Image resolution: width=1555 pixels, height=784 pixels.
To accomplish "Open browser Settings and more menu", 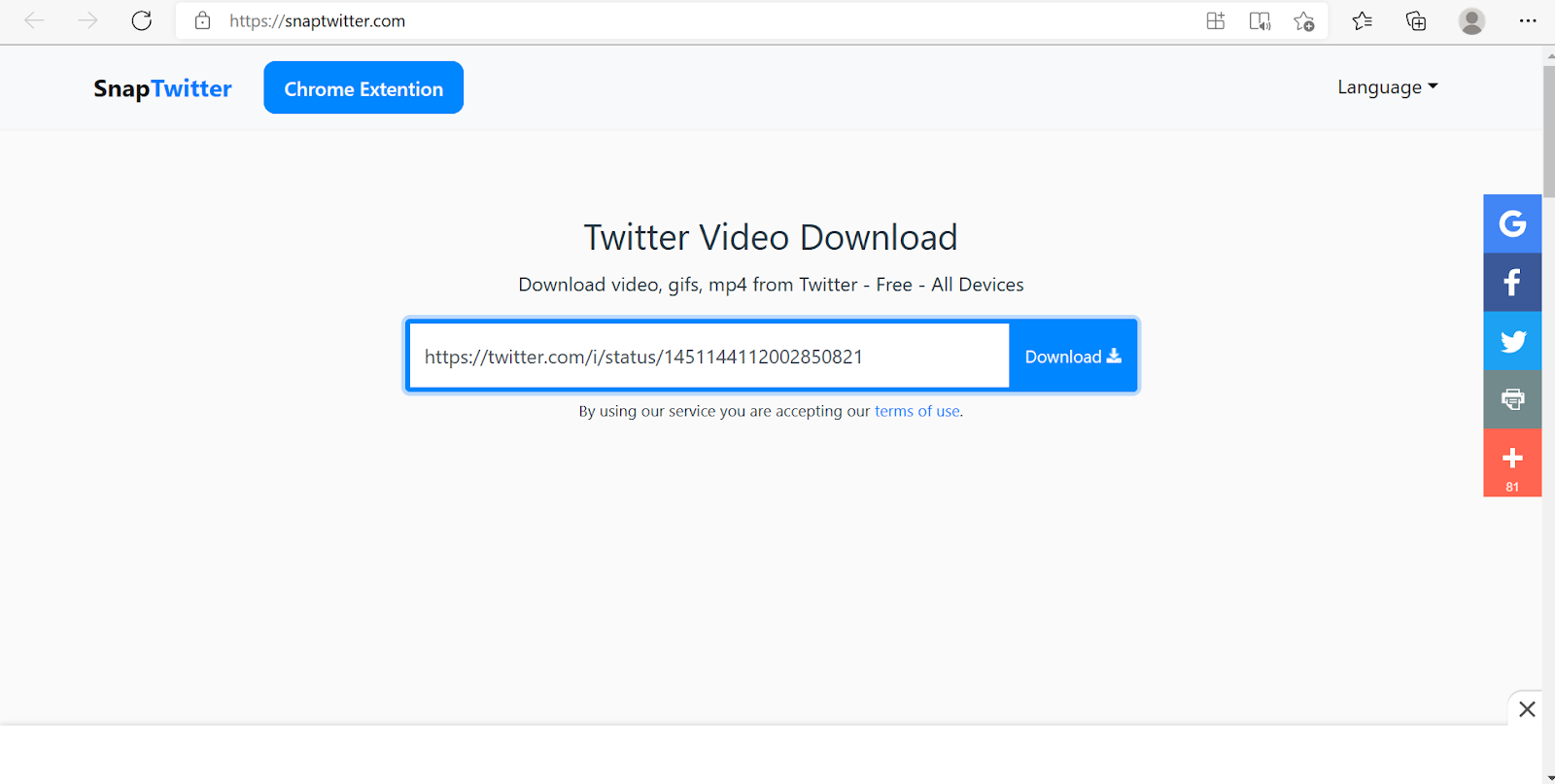I will [1528, 20].
